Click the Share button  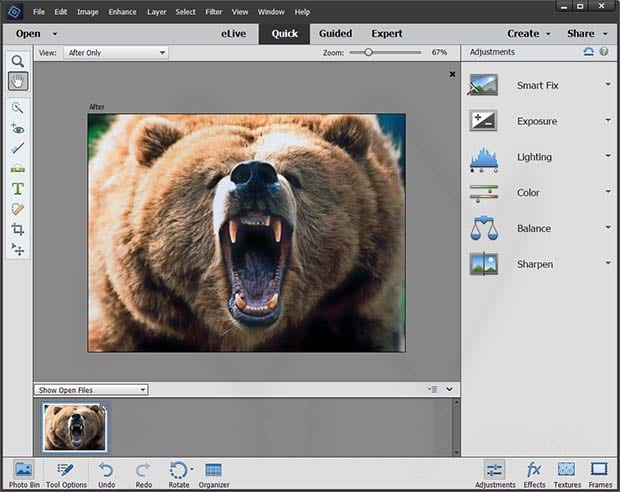point(580,34)
